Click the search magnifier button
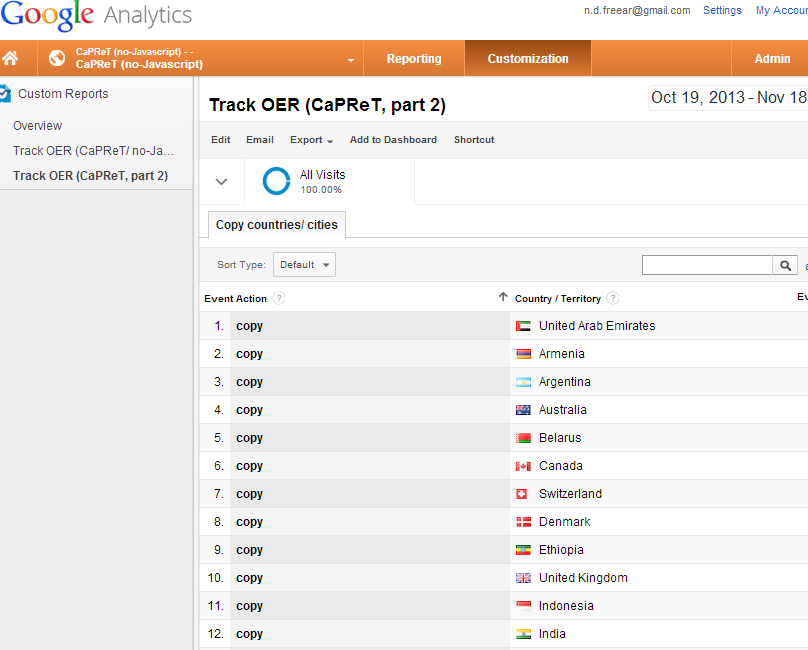This screenshot has width=808, height=650. [785, 265]
